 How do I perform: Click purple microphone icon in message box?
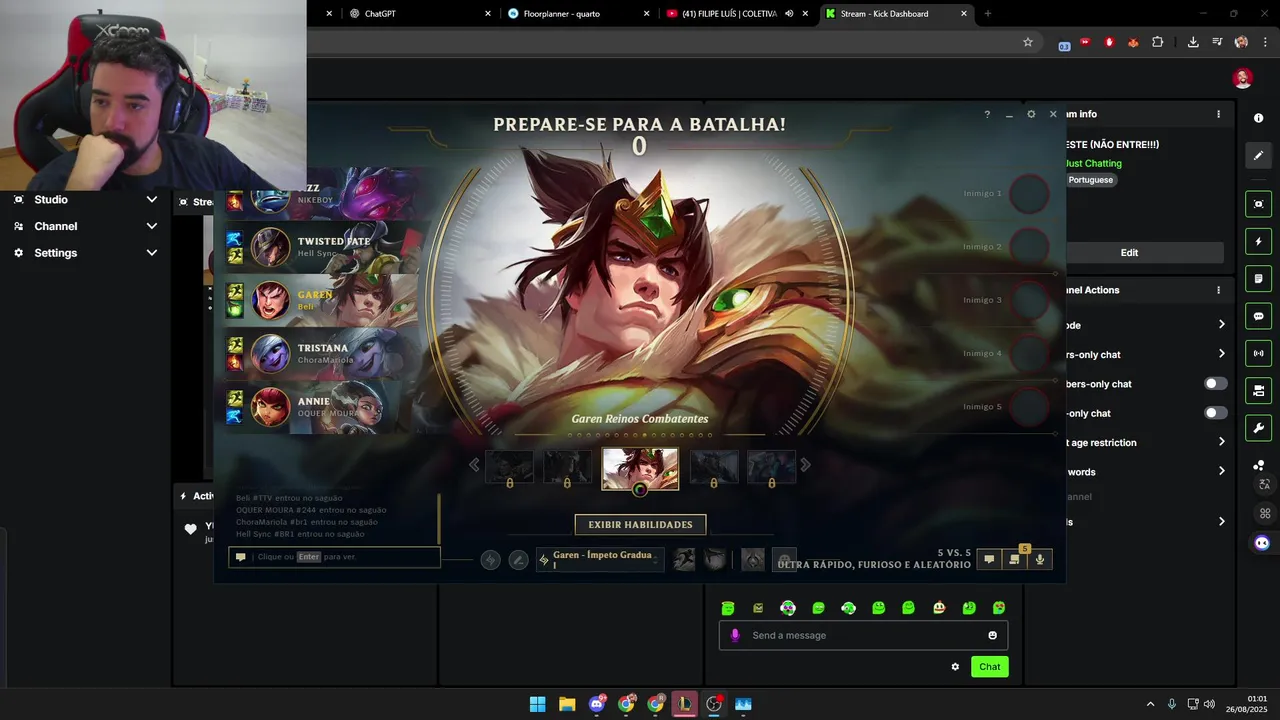735,635
